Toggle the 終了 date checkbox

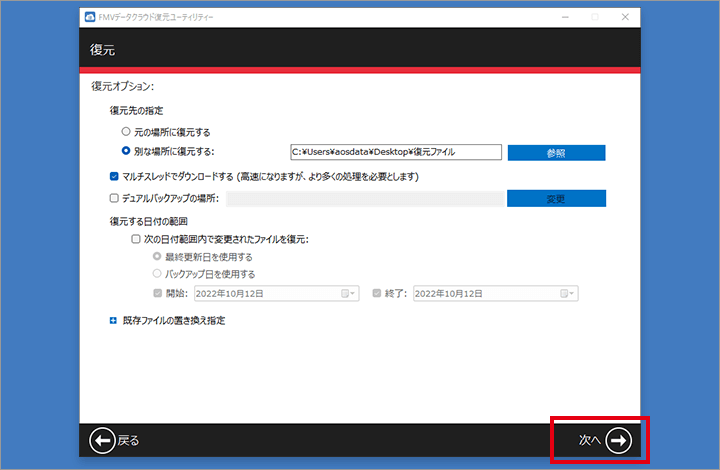tap(377, 294)
